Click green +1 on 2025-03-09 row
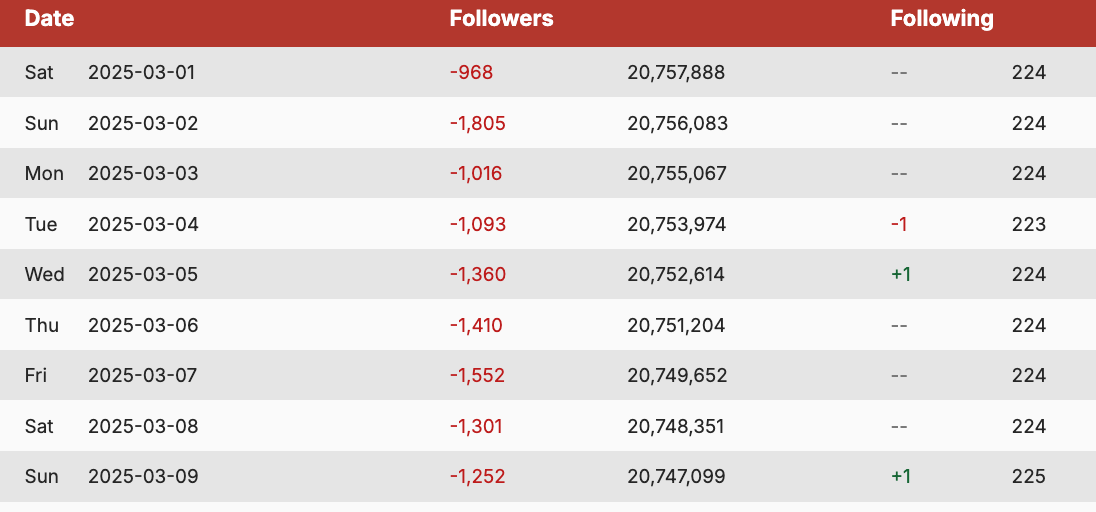The image size is (1096, 512). (x=901, y=476)
